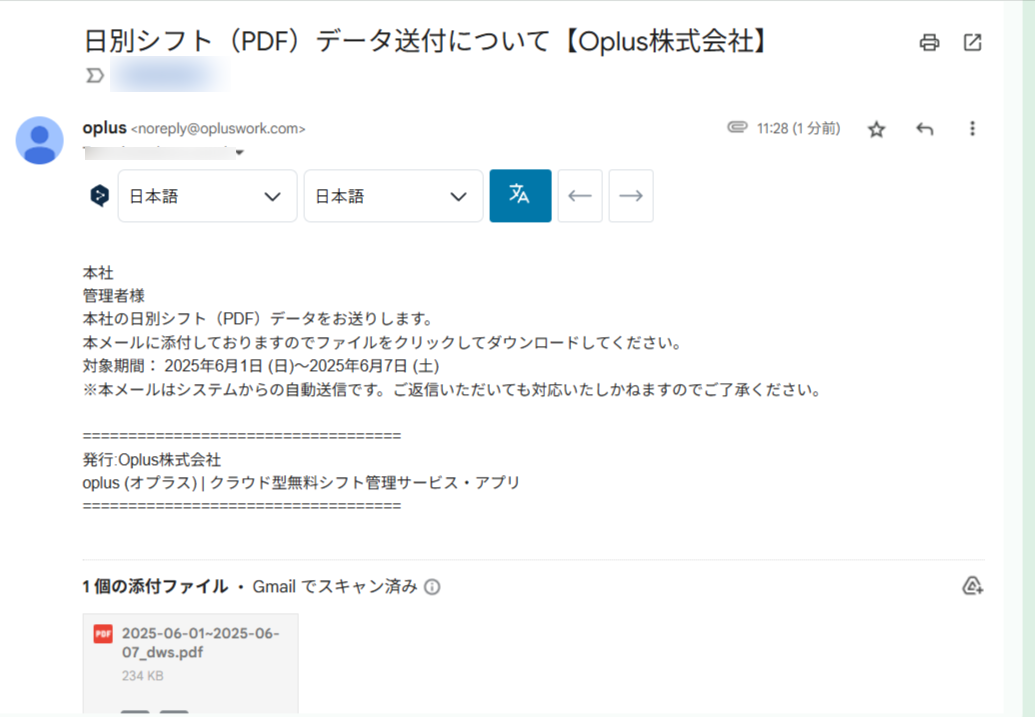
Task: Toggle the importance marker under the subject
Action: click(x=95, y=75)
